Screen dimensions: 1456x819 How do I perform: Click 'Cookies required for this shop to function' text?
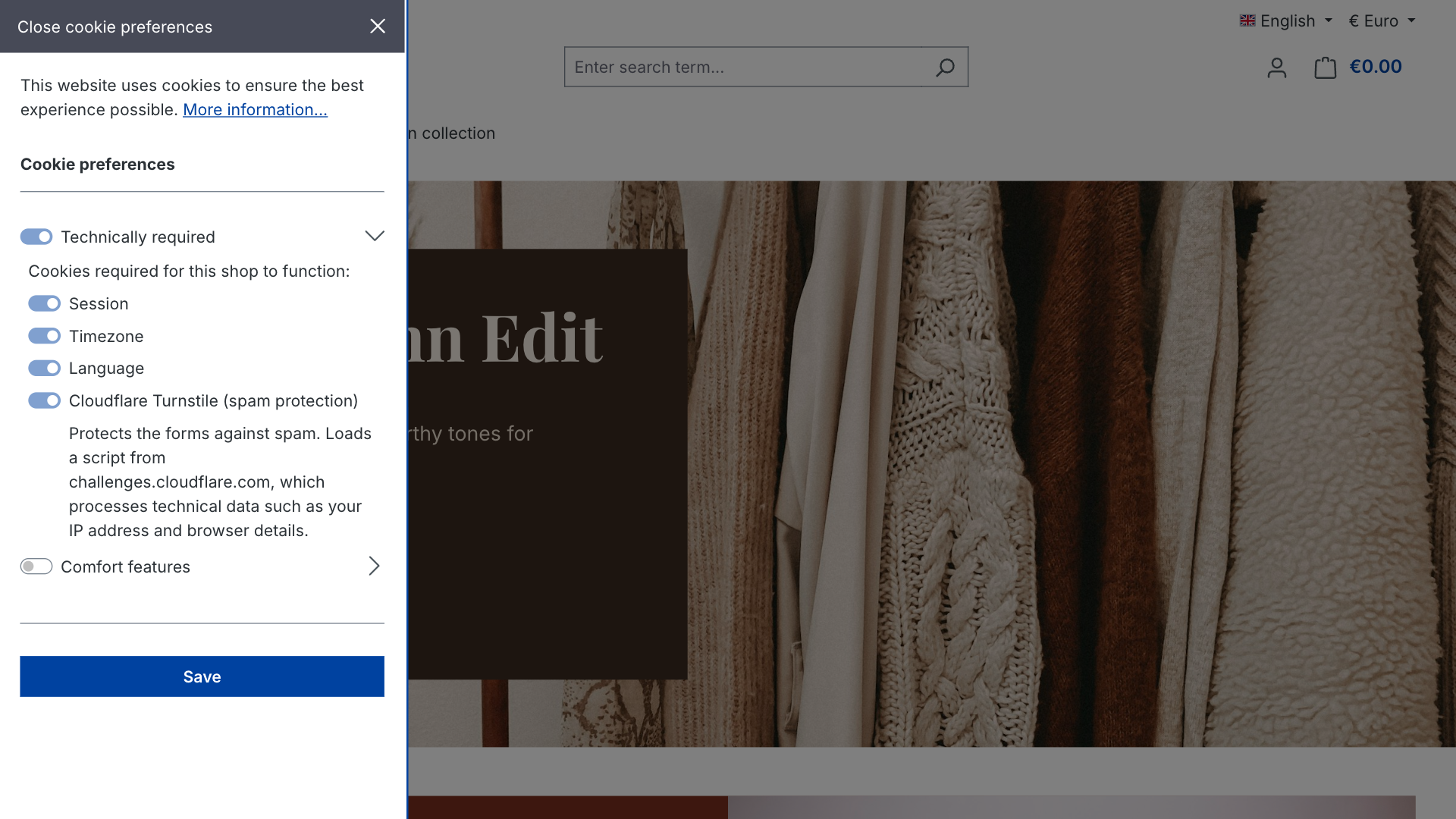click(189, 271)
